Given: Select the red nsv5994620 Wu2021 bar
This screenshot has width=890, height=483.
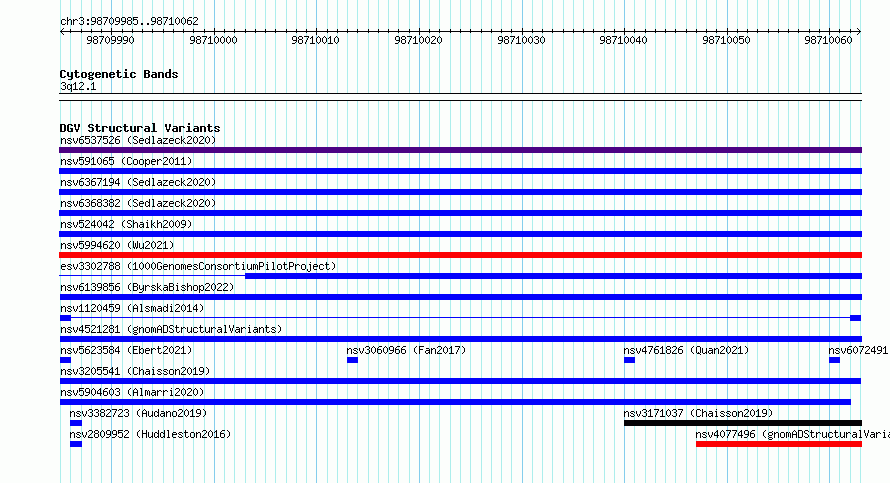Looking at the screenshot, I should click(460, 255).
